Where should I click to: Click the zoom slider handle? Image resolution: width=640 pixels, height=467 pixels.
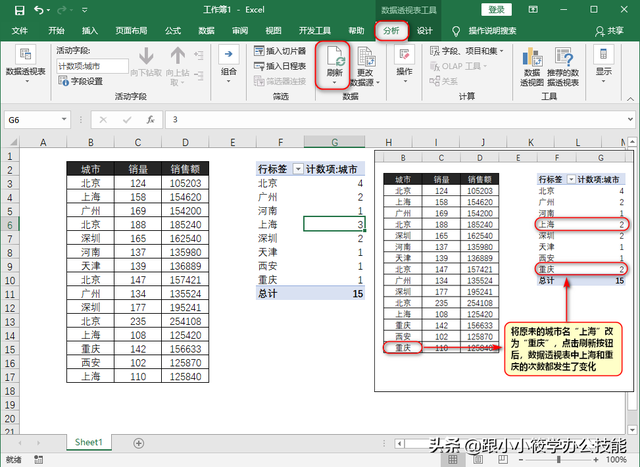coord(558,460)
